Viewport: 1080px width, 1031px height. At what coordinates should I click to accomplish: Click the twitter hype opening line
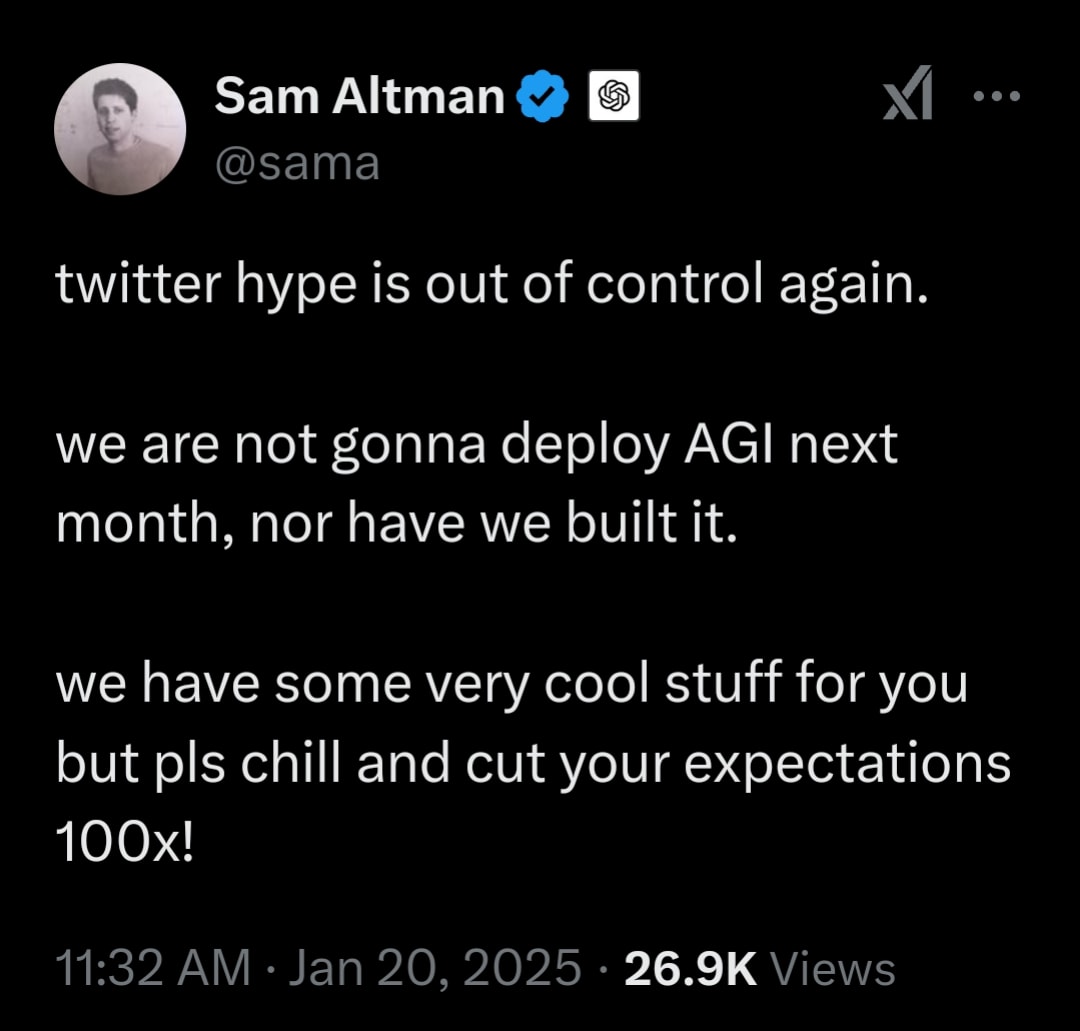[x=493, y=284]
